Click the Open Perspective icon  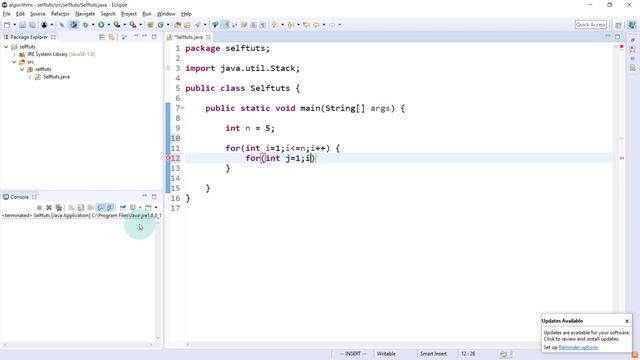tap(619, 25)
